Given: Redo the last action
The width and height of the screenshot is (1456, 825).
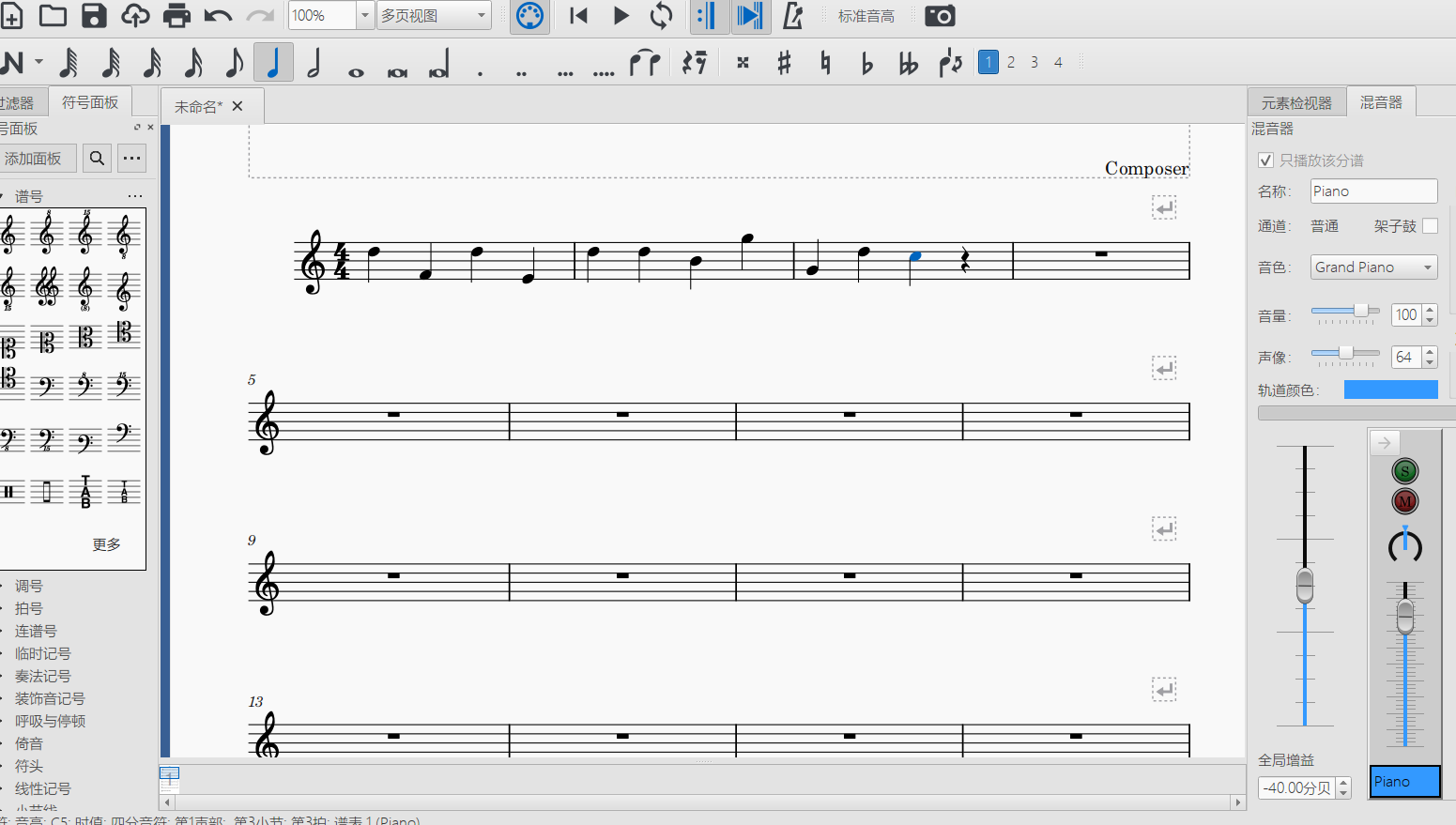Looking at the screenshot, I should 259,15.
